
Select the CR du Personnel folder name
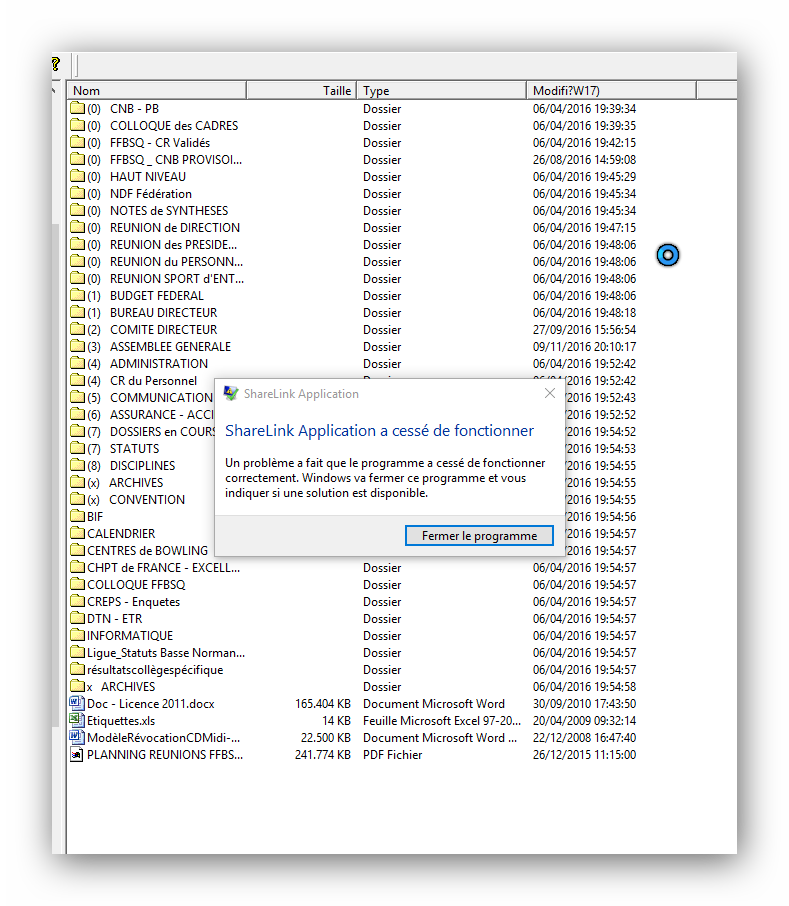(x=154, y=381)
